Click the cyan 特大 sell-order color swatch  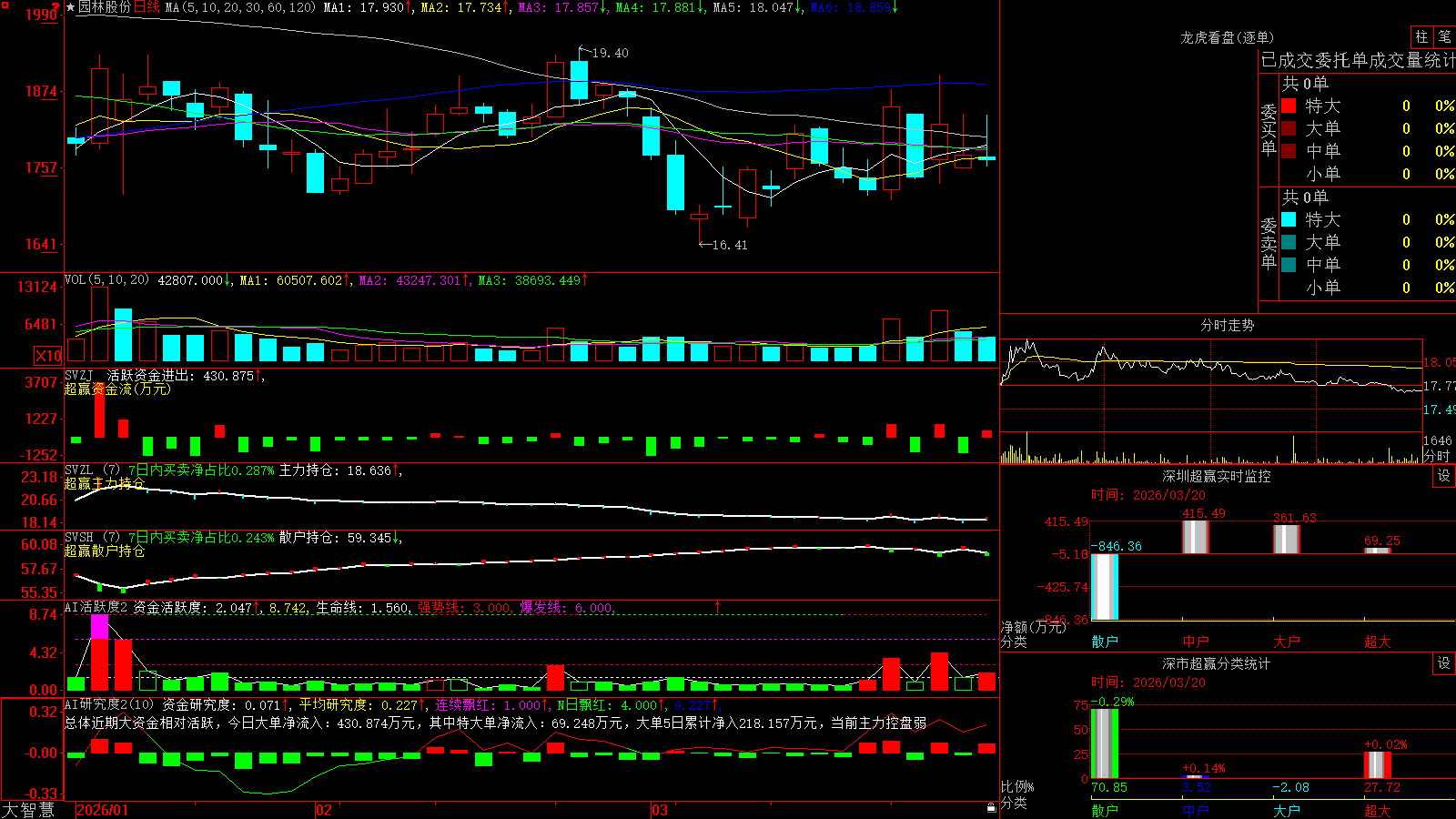click(x=1289, y=219)
